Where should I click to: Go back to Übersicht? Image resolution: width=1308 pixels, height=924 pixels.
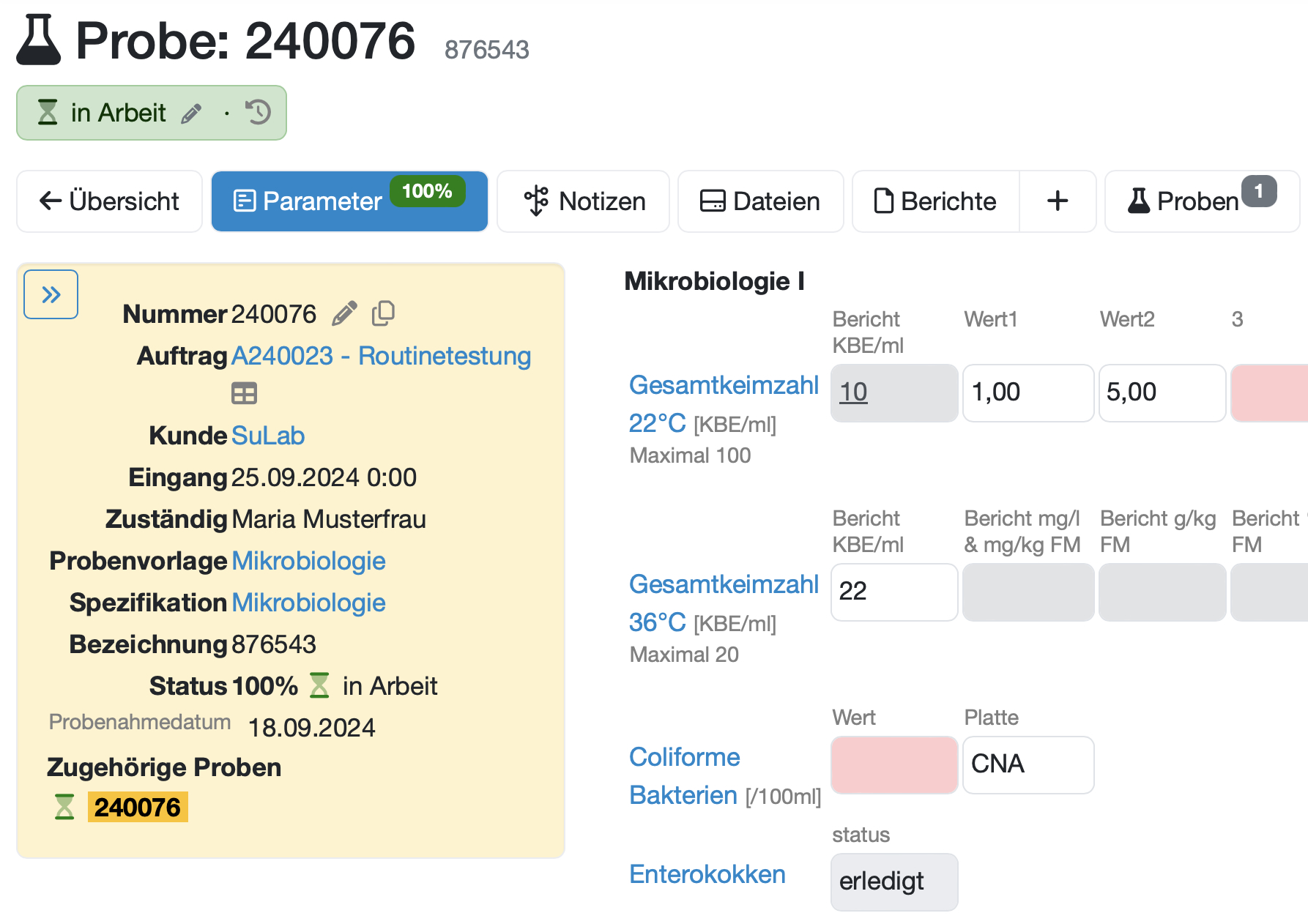click(x=110, y=201)
